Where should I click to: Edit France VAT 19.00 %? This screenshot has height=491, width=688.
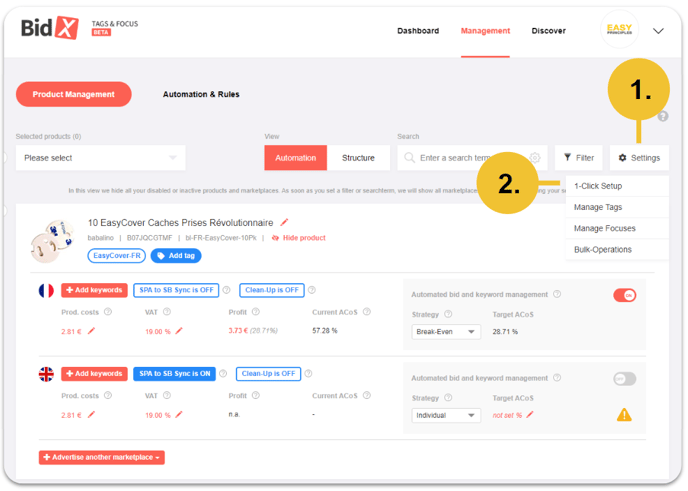(179, 331)
